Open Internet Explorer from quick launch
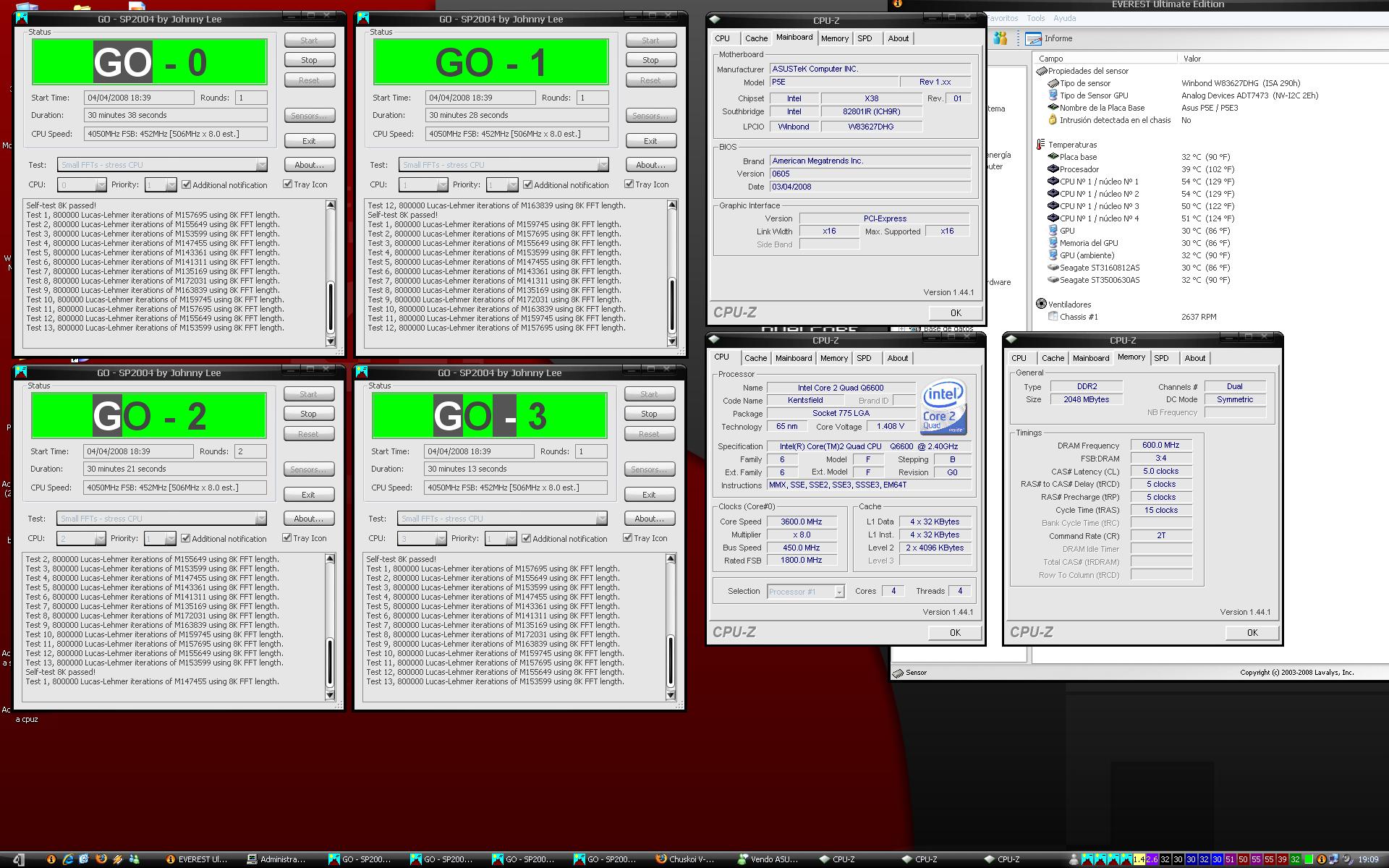Image resolution: width=1389 pixels, height=868 pixels. (x=67, y=859)
